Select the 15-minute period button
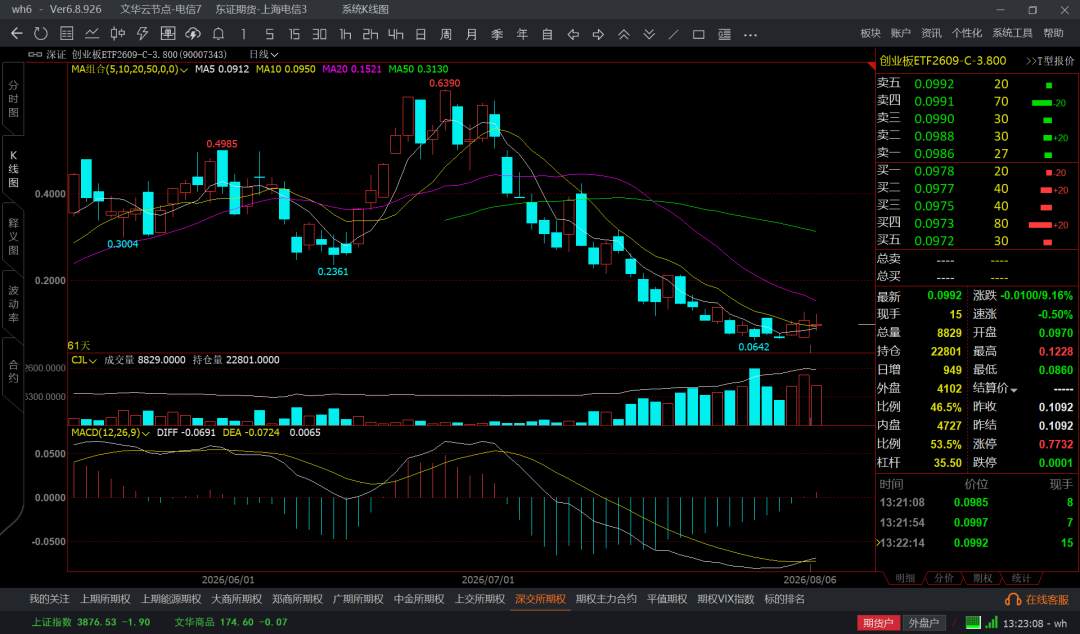The image size is (1080, 634). (x=294, y=34)
